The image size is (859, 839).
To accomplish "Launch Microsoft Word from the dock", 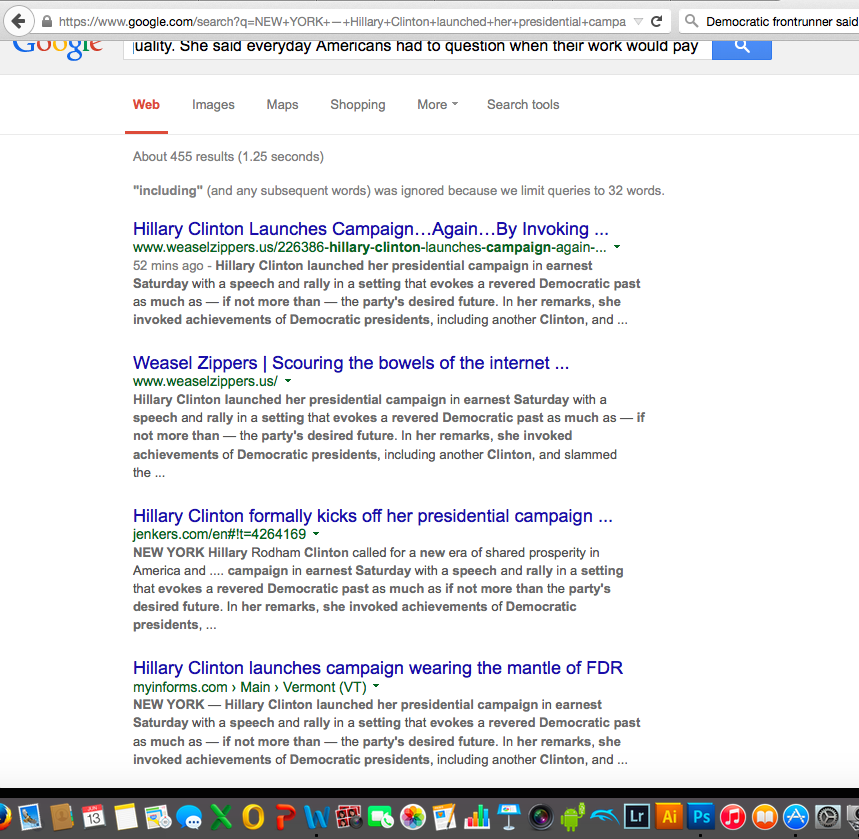I will [x=317, y=818].
